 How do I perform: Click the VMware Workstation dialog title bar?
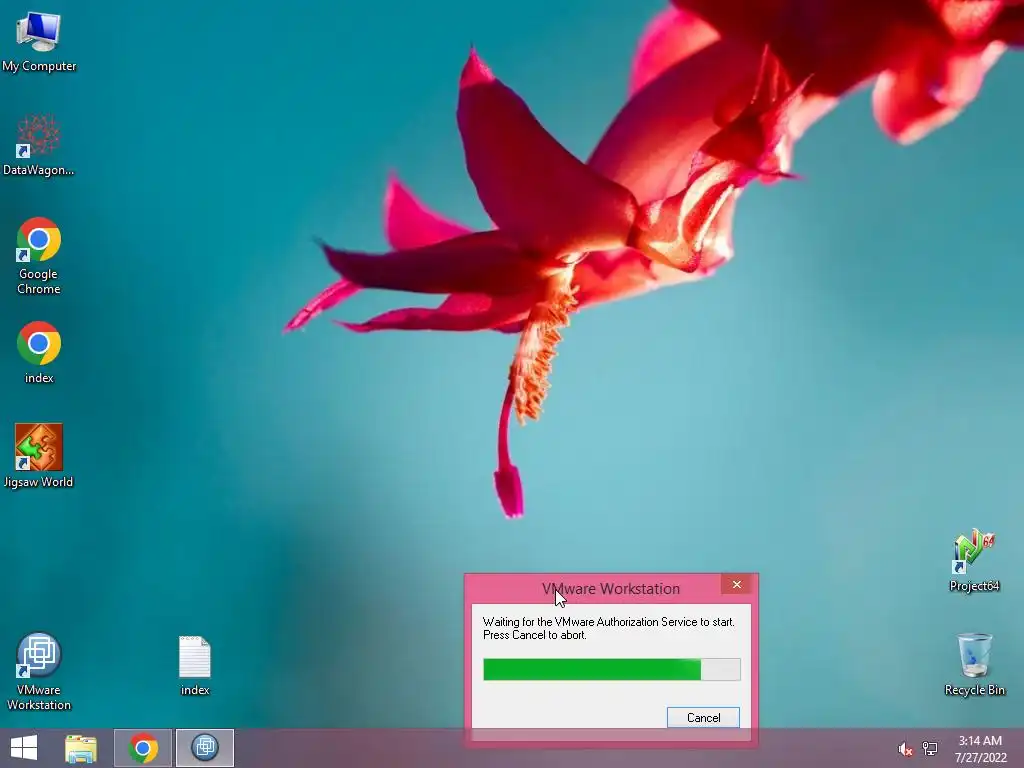pyautogui.click(x=611, y=588)
